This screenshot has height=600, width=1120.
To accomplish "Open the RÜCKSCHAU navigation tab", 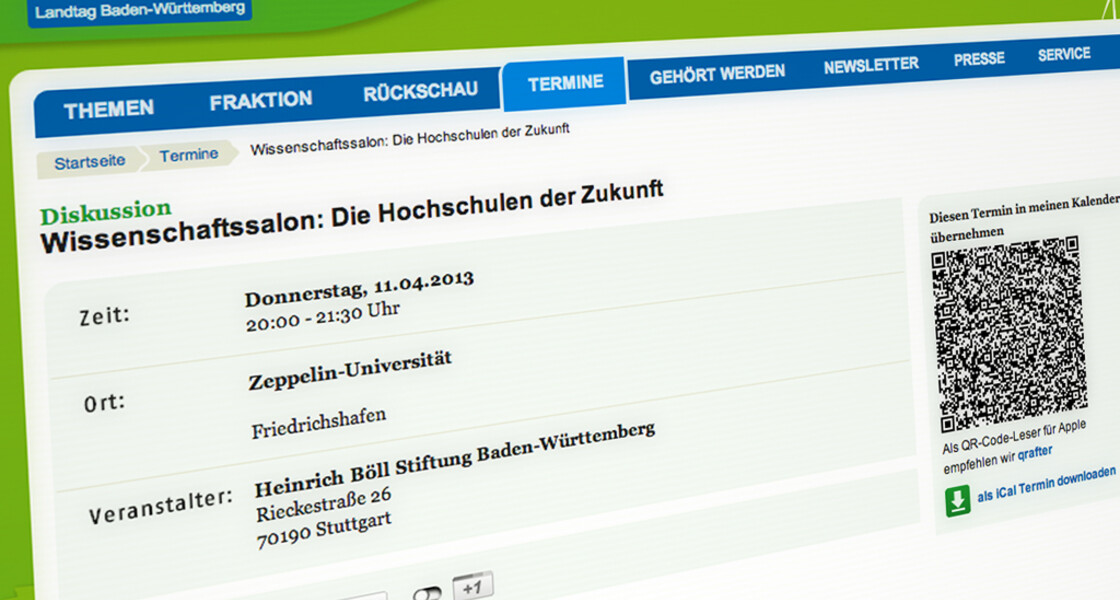I will (x=420, y=92).
